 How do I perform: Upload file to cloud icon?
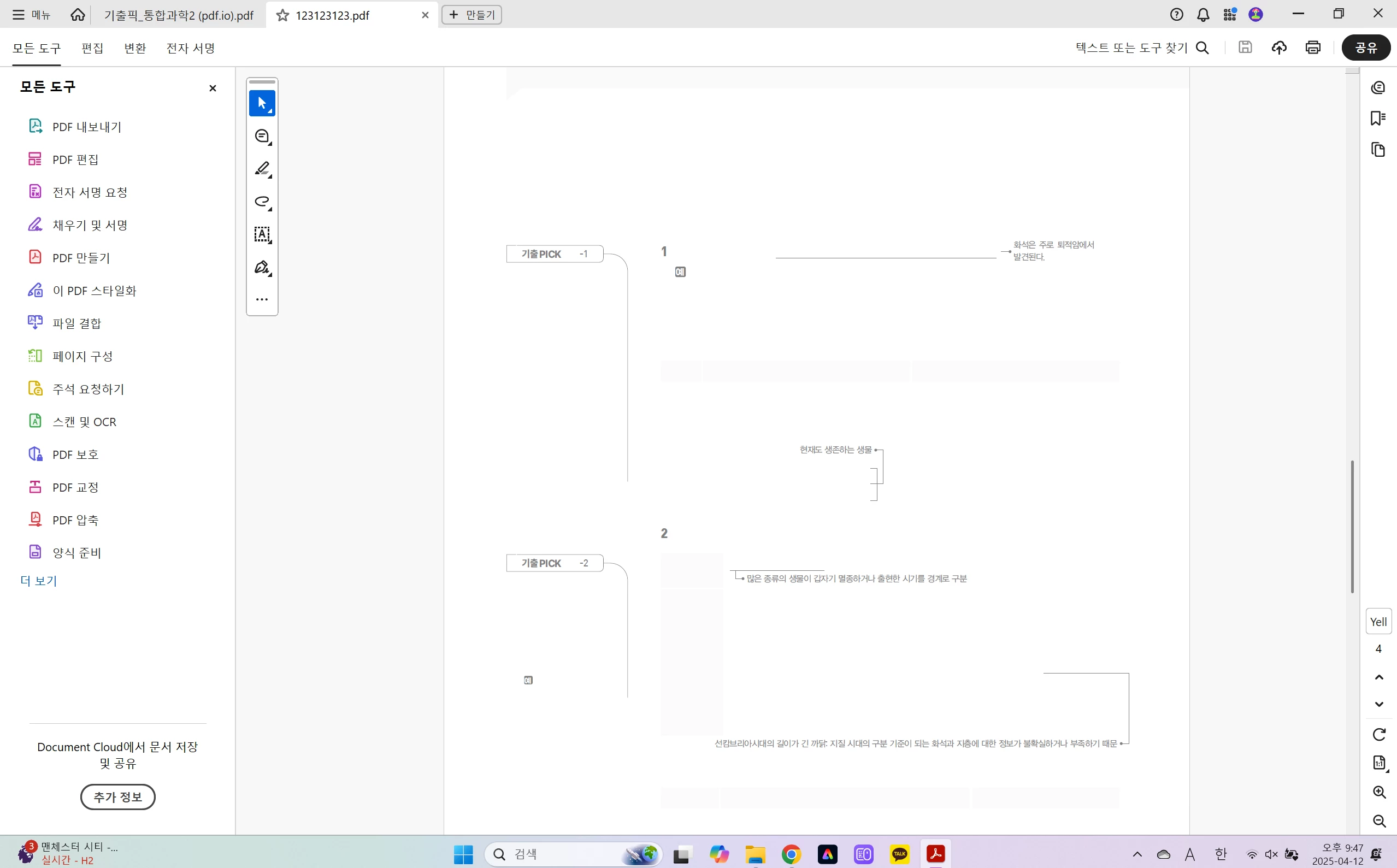[1279, 48]
